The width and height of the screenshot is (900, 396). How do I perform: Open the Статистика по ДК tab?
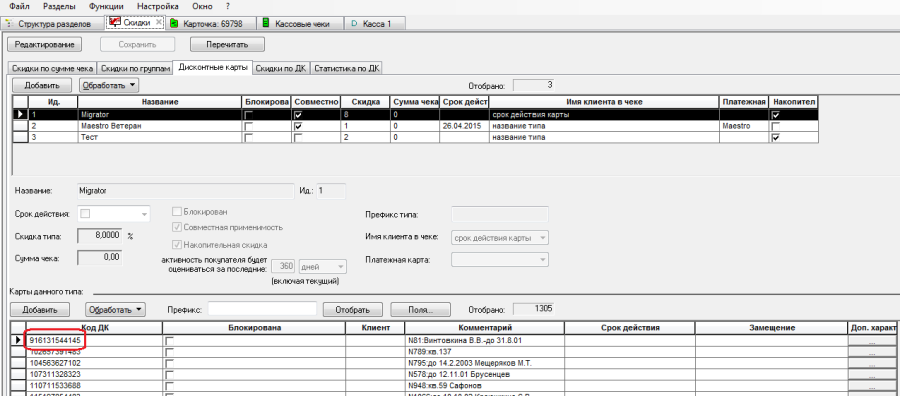pos(347,68)
